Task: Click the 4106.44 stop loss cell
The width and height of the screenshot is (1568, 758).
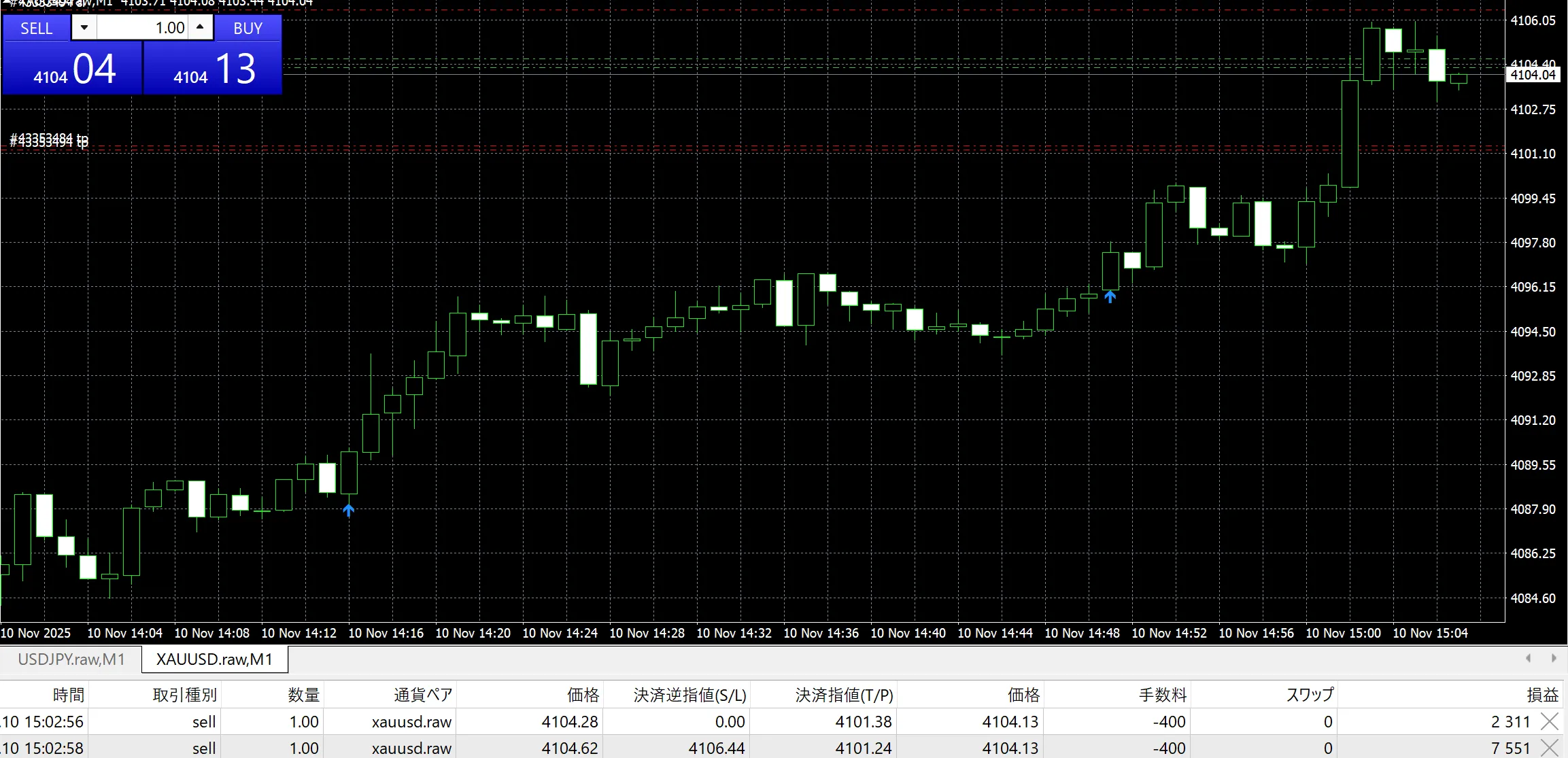Action: click(x=716, y=748)
